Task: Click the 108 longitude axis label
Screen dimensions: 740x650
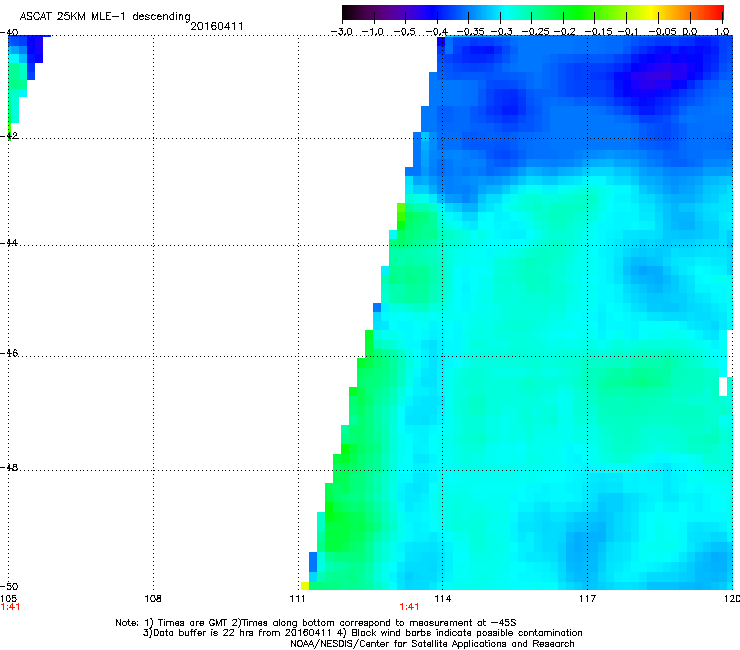Action: point(153,599)
